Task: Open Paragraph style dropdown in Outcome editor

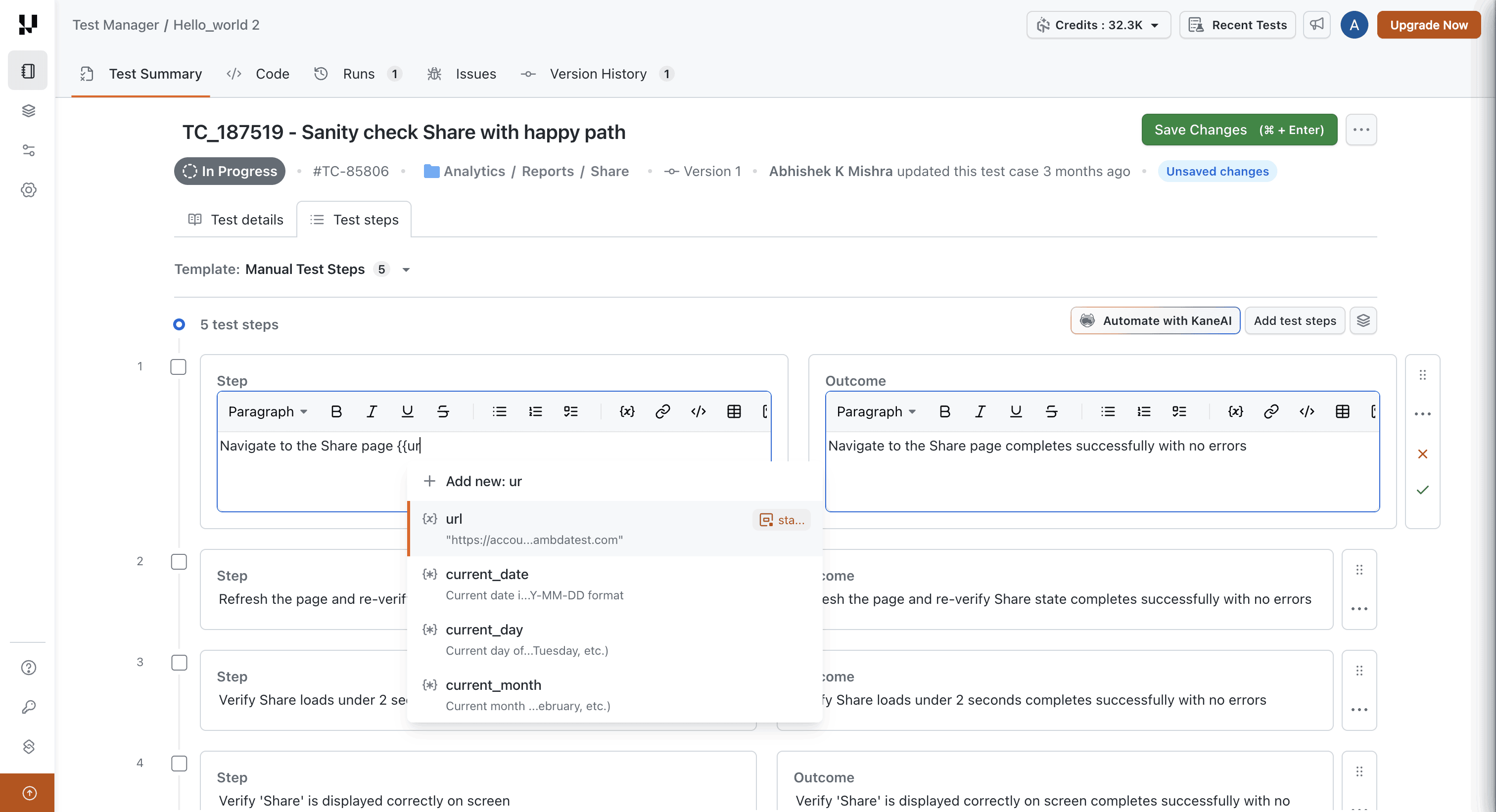Action: (876, 411)
